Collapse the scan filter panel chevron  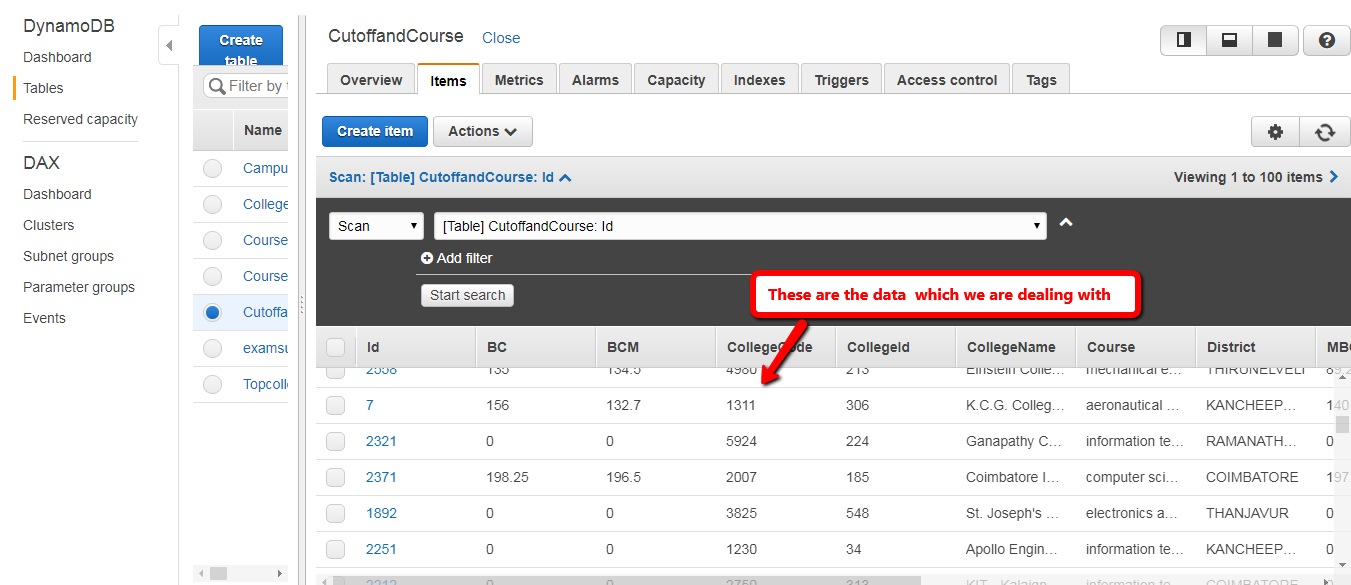1066,222
